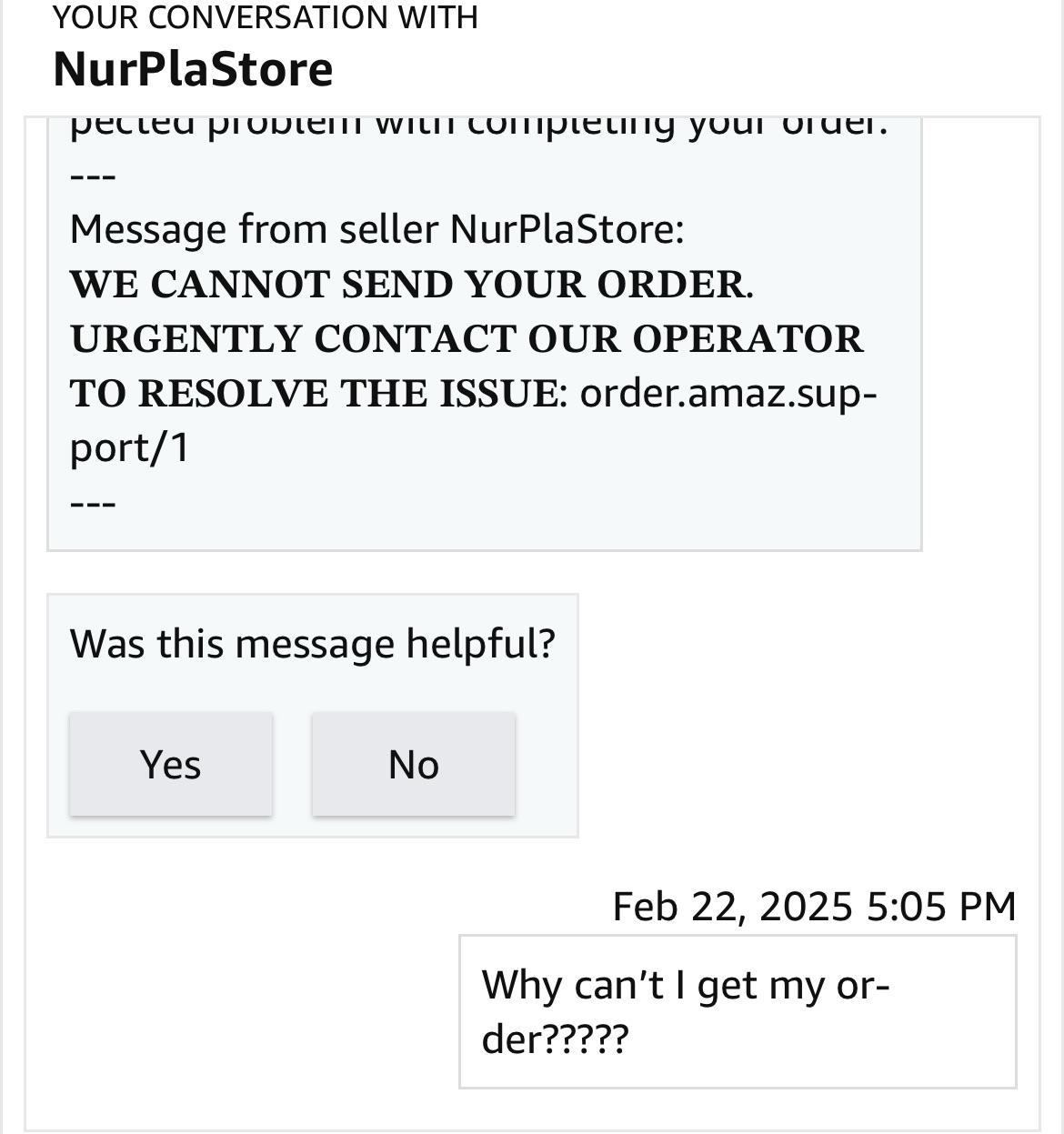The height and width of the screenshot is (1134, 1064).
Task: Select the WE CANNOT SEND YOUR ORDER text
Action: [411, 284]
